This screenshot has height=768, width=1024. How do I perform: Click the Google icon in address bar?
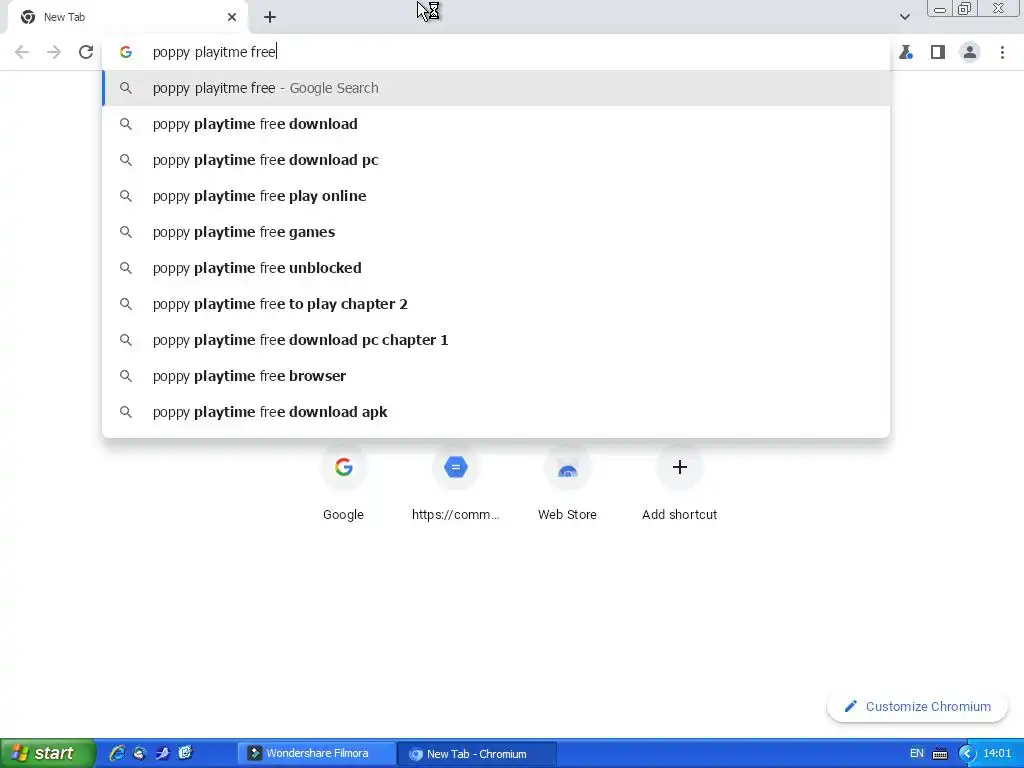[126, 52]
